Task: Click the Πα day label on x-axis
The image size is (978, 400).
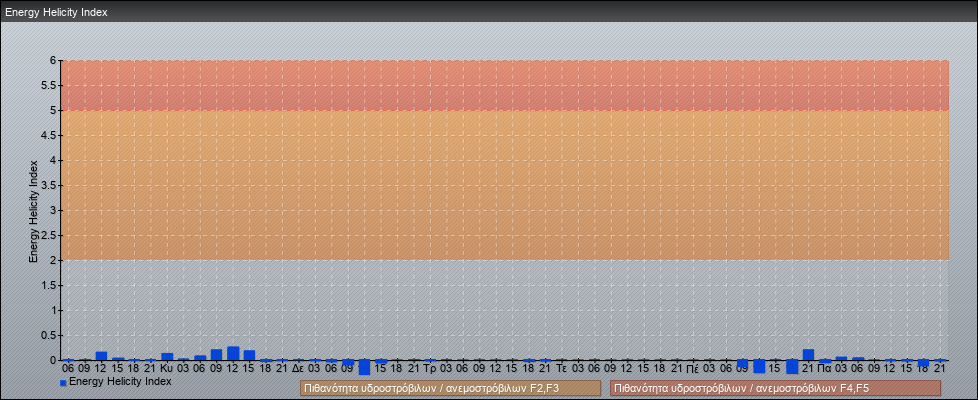Action: pos(825,369)
